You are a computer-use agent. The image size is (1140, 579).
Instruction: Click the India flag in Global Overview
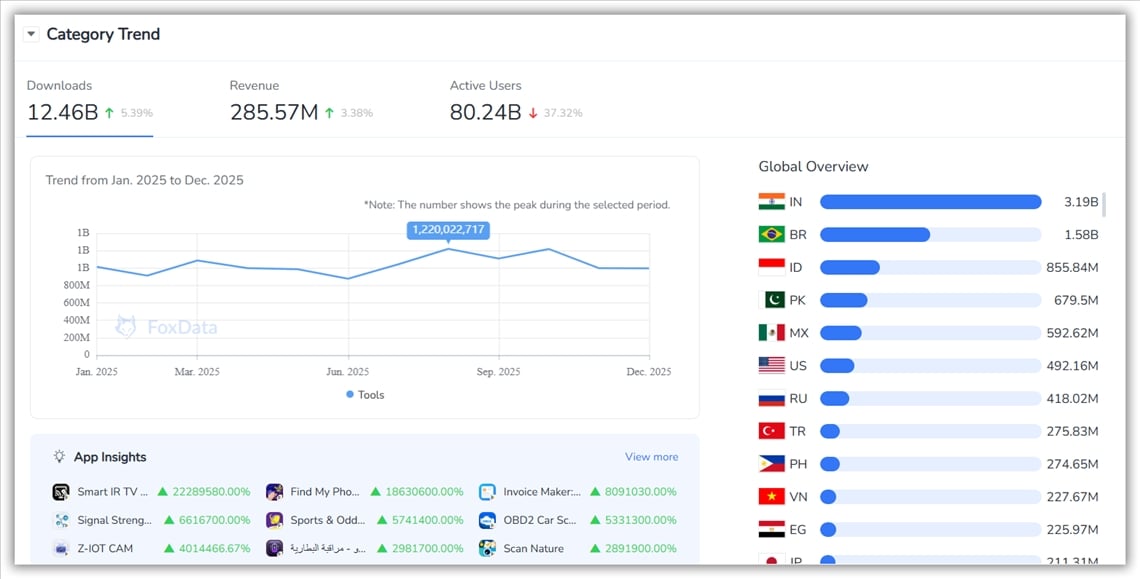(x=771, y=202)
